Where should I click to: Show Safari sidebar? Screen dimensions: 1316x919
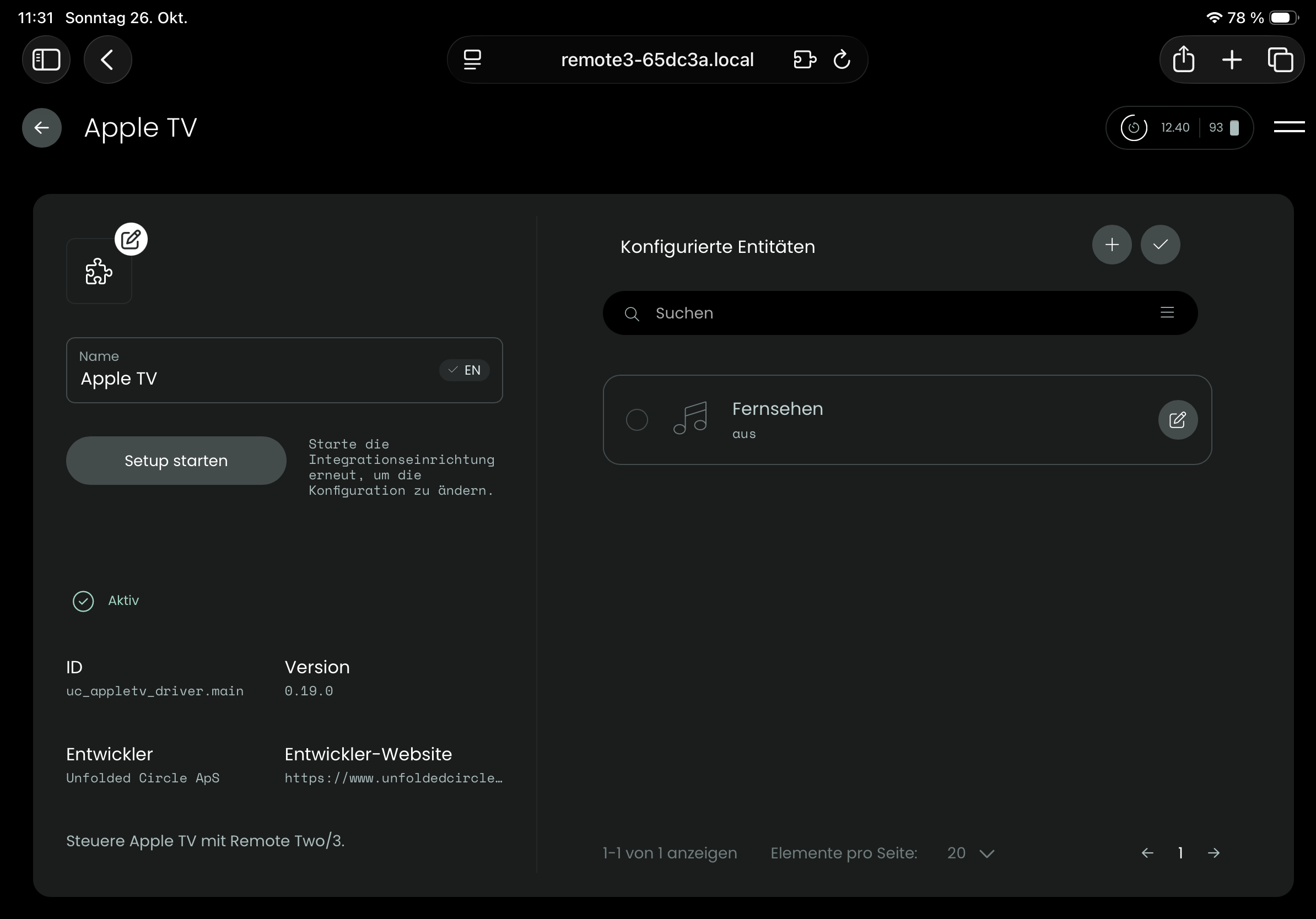tap(46, 60)
